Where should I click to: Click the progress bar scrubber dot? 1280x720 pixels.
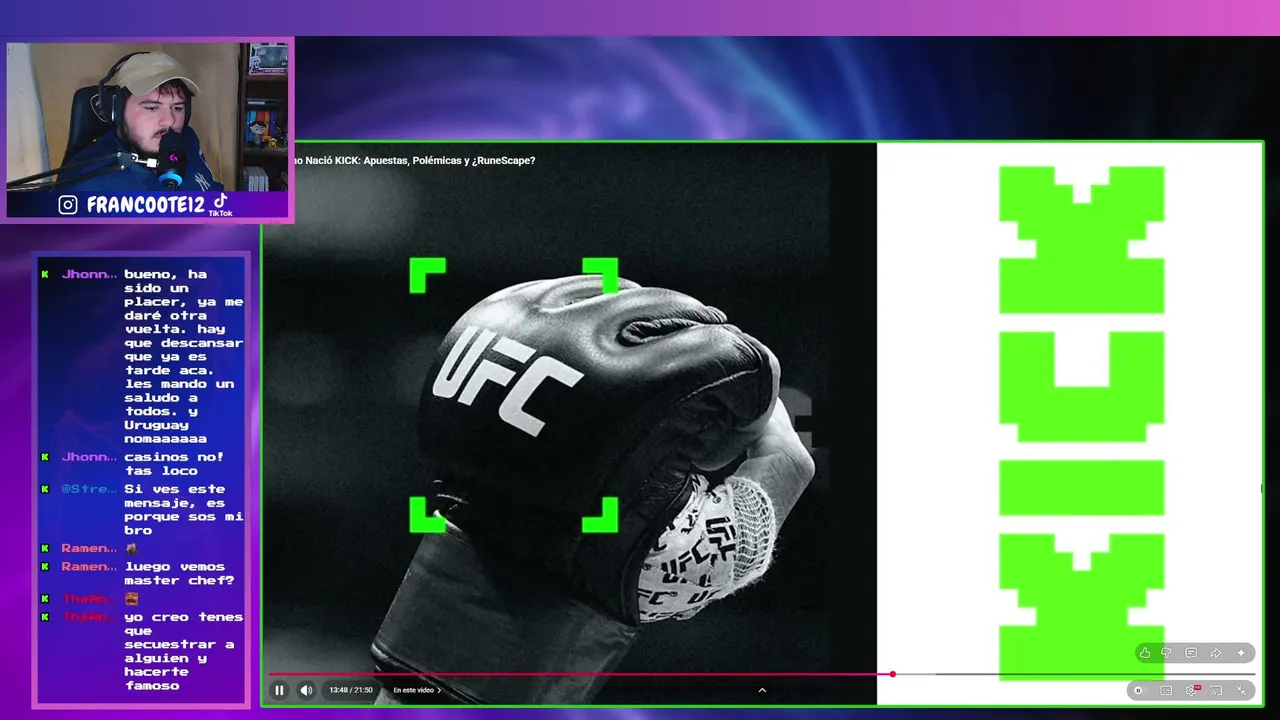tap(893, 674)
